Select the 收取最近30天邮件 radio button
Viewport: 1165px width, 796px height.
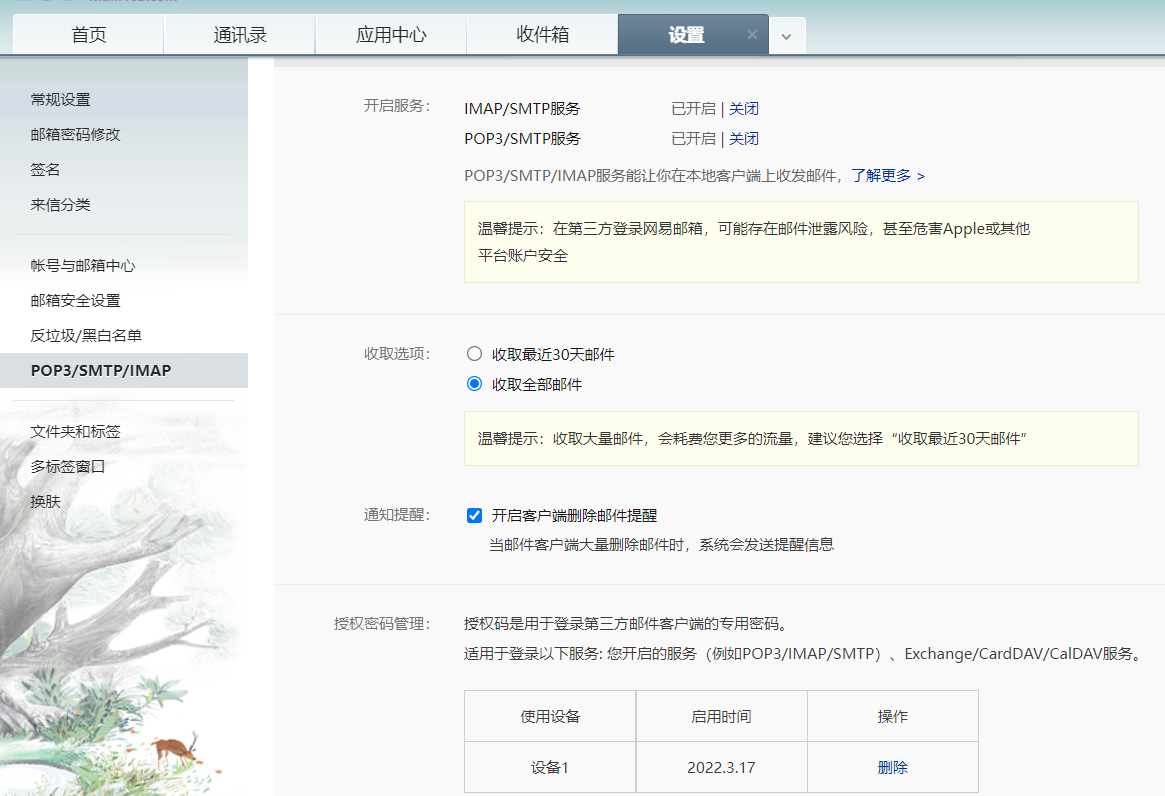[474, 354]
